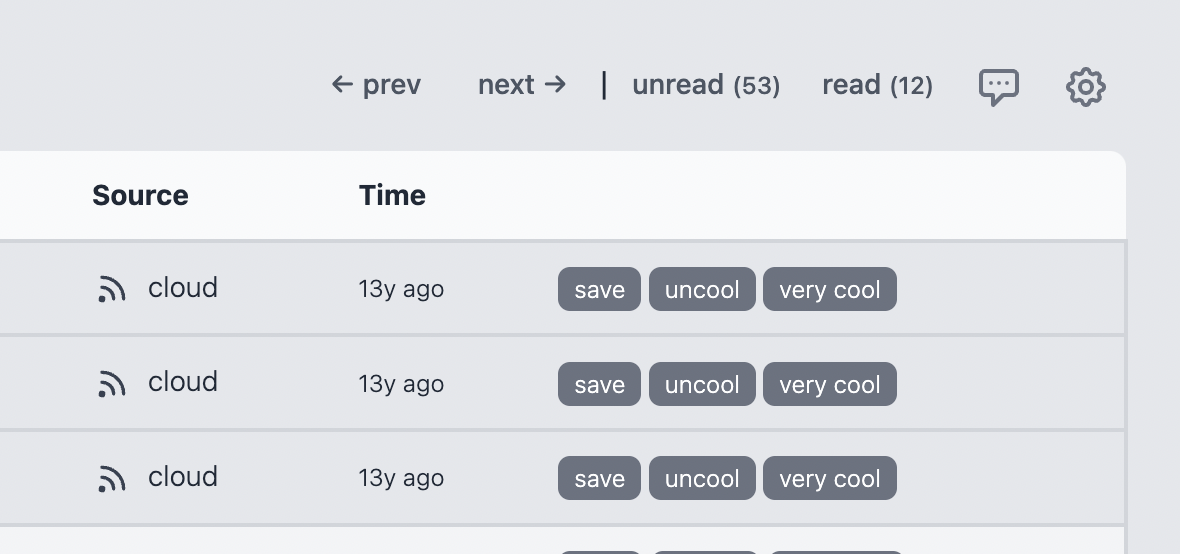1180x554 pixels.
Task: Mark first cloud item as uncool
Action: pyautogui.click(x=702, y=289)
